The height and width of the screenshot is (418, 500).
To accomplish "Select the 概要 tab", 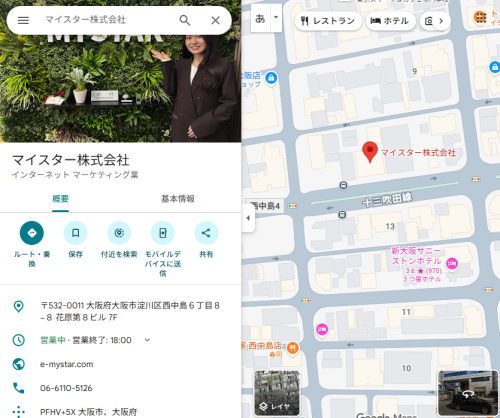I will pos(60,199).
